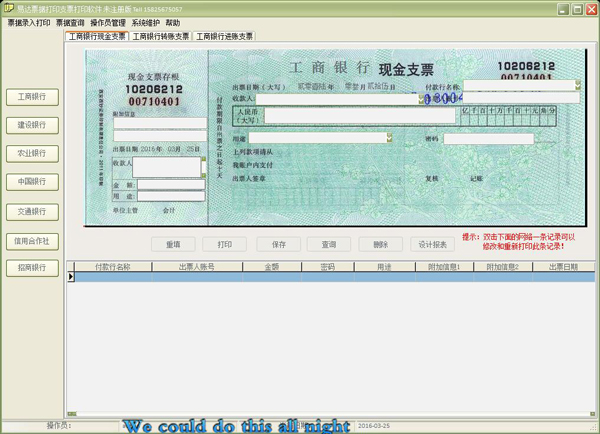
Task: Close the application window
Action: click(x=592, y=9)
